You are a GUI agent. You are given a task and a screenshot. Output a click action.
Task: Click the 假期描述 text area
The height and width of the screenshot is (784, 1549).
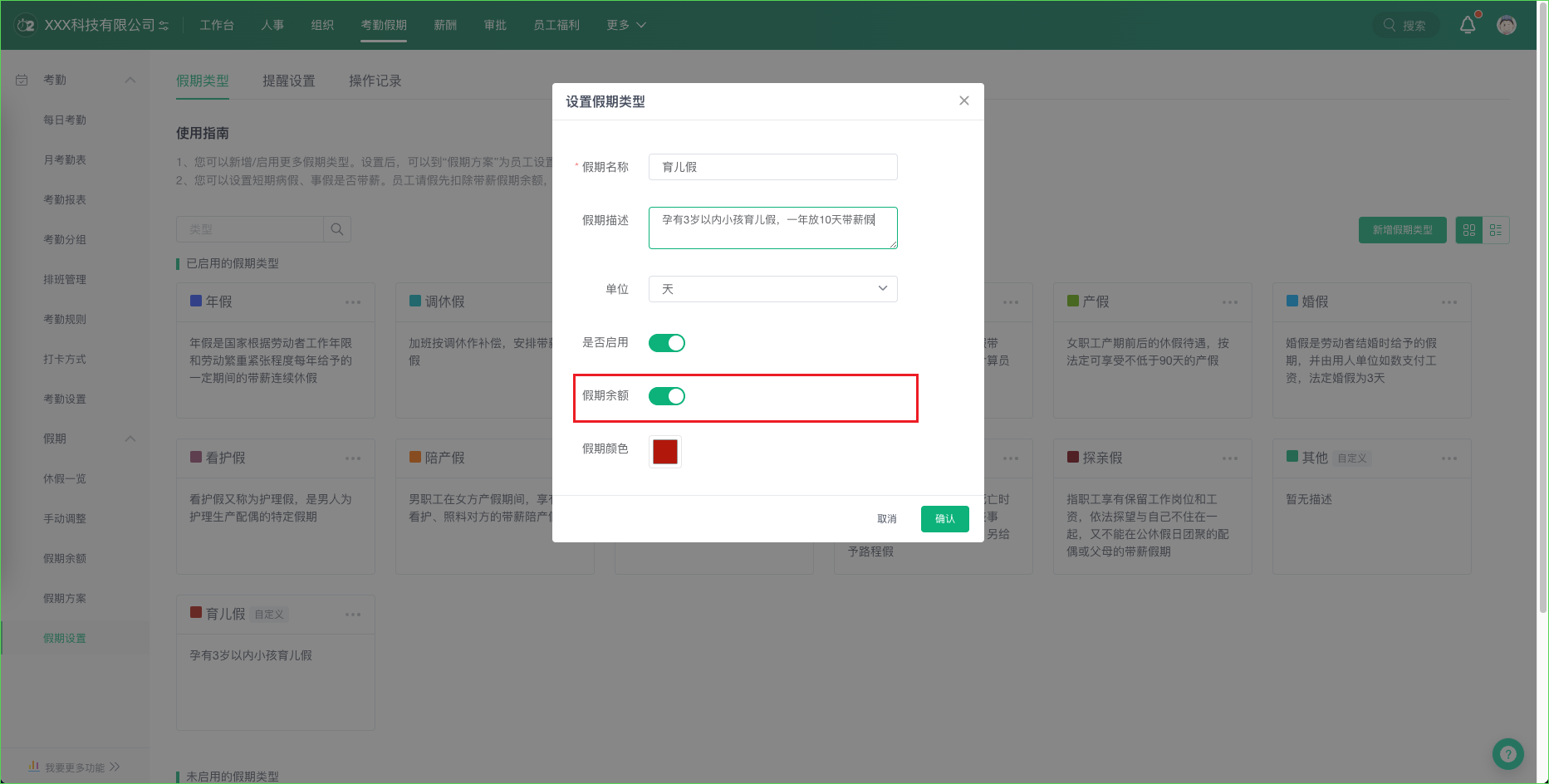coord(773,228)
